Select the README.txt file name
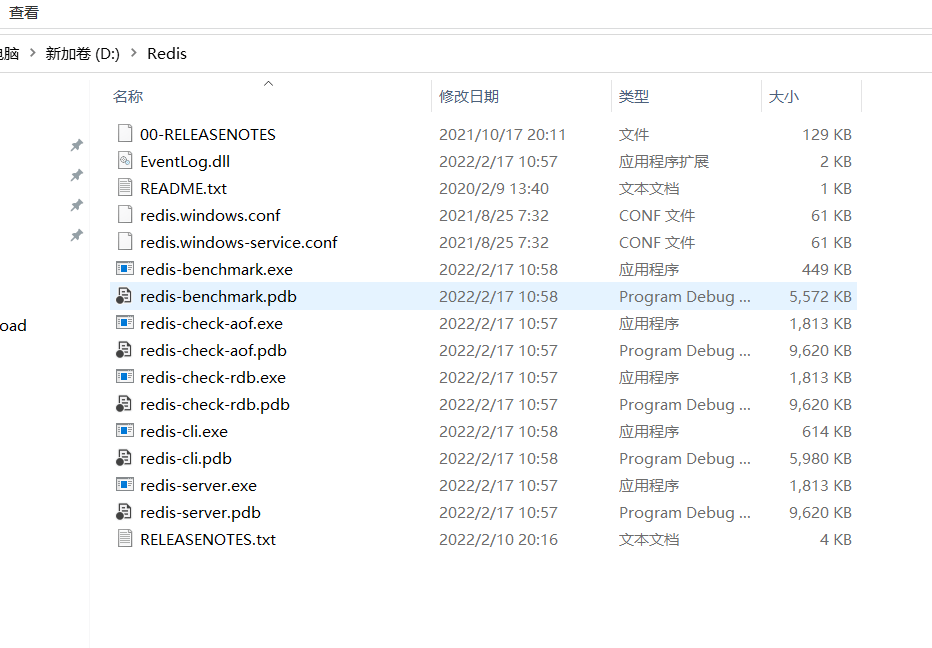Screen dimensions: 932x648 (184, 188)
